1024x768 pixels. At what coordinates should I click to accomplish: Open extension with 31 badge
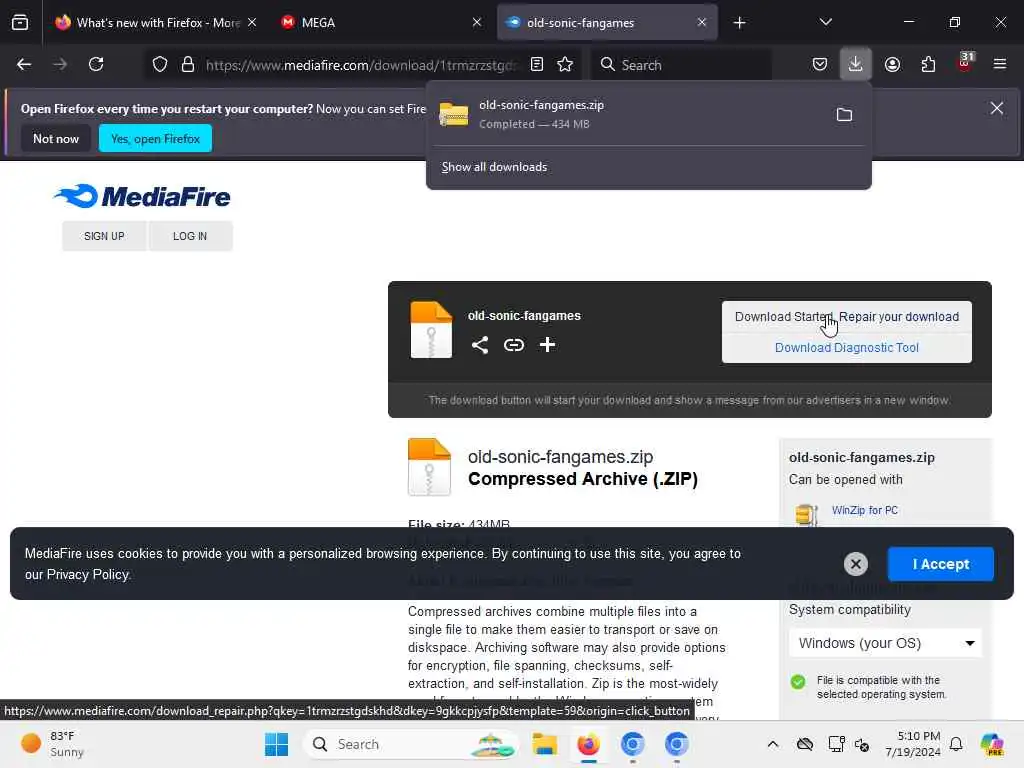(x=965, y=63)
